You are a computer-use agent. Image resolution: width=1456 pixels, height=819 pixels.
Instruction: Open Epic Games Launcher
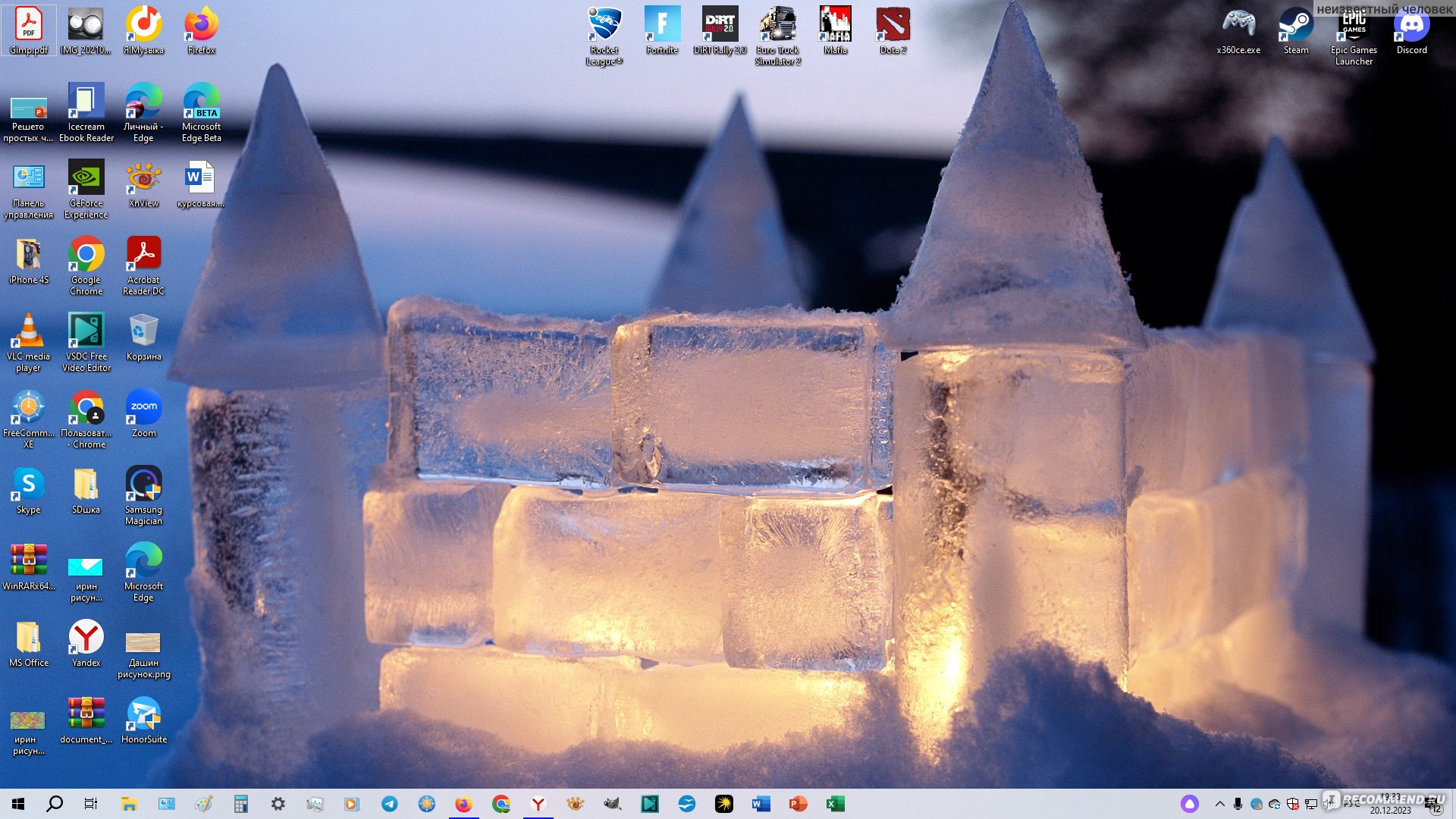point(1352,35)
